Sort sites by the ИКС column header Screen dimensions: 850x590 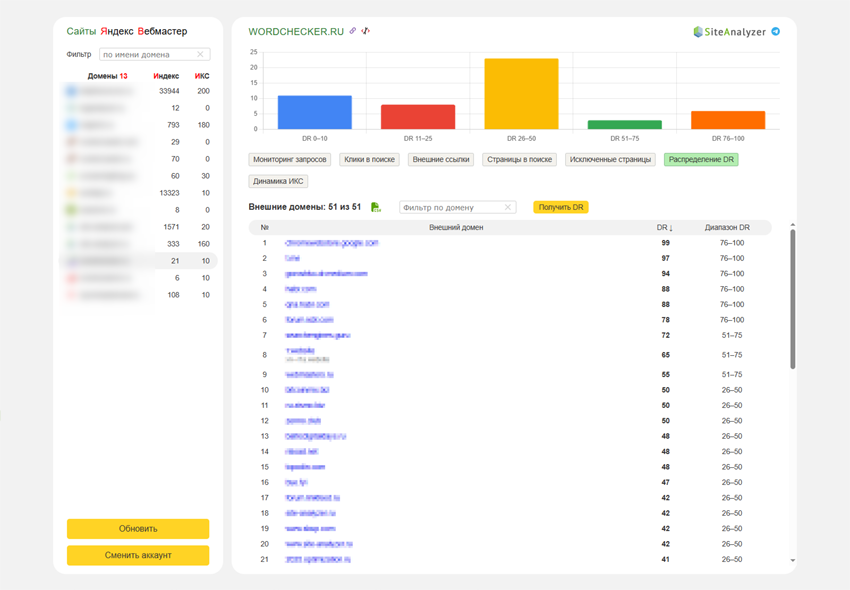coord(202,76)
